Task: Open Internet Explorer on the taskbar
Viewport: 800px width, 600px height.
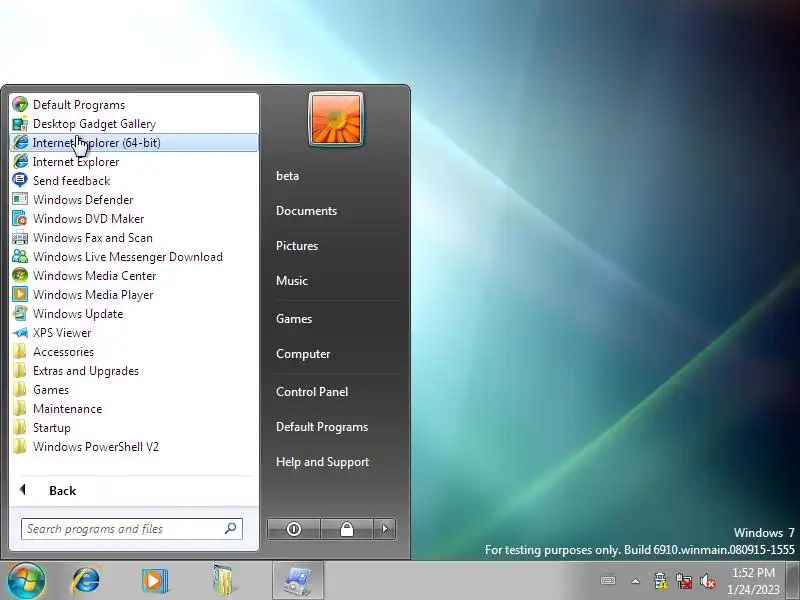Action: pos(87,581)
